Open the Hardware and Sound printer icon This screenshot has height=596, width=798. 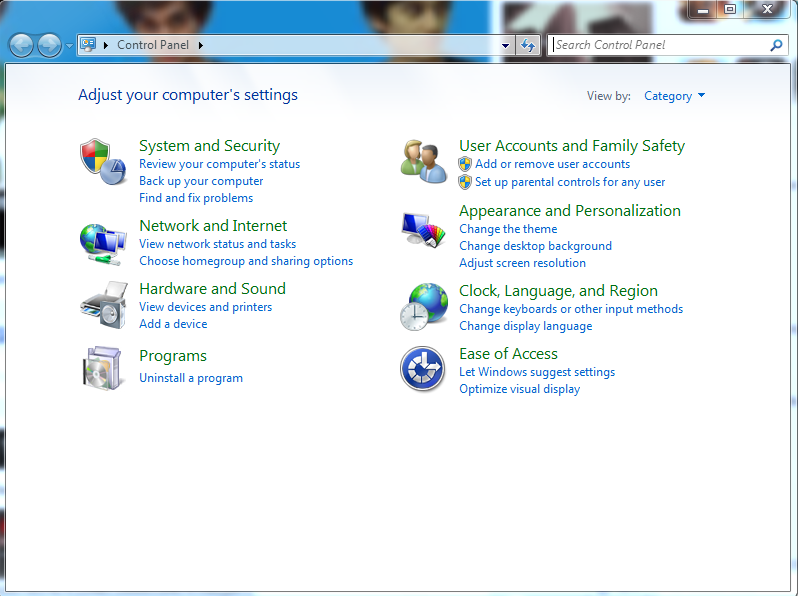pyautogui.click(x=103, y=305)
